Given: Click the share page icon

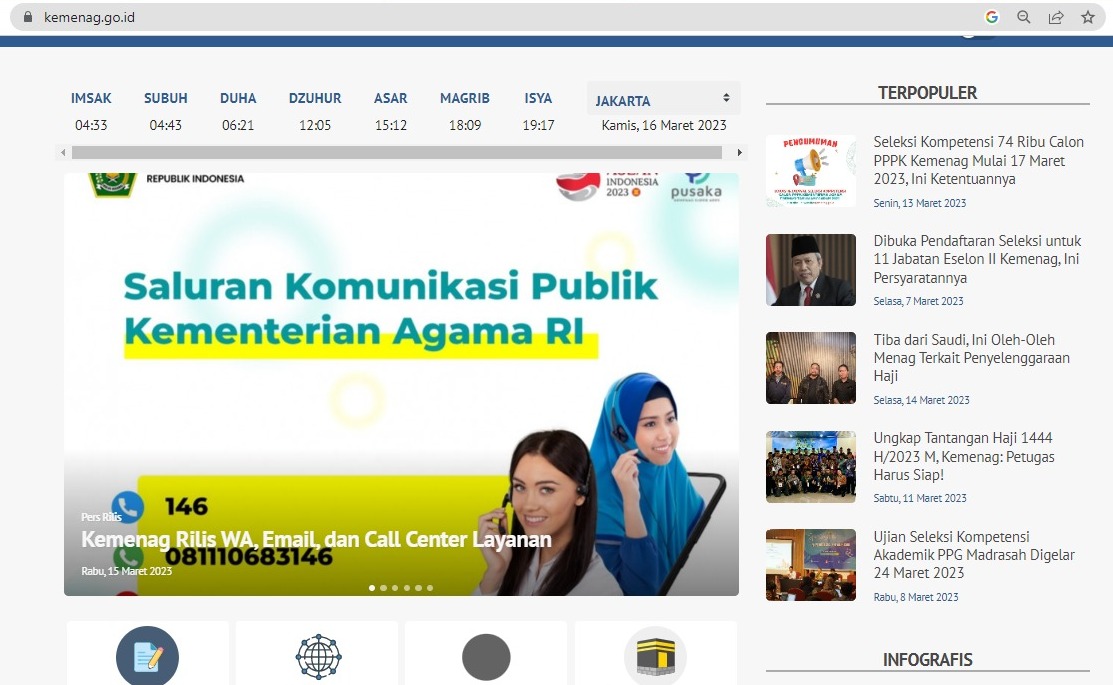Looking at the screenshot, I should [x=1056, y=17].
